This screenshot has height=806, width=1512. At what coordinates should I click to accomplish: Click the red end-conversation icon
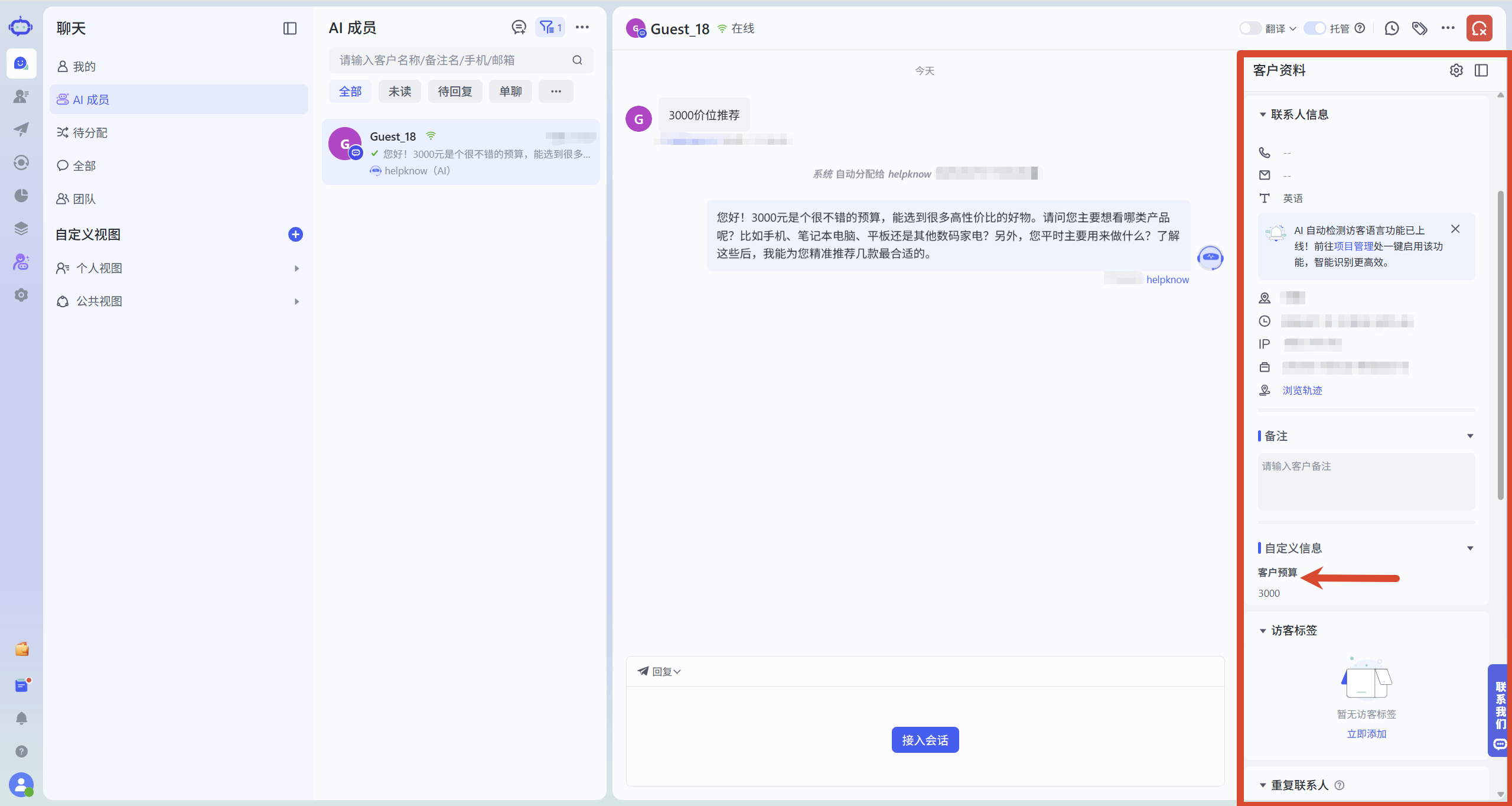[1479, 28]
